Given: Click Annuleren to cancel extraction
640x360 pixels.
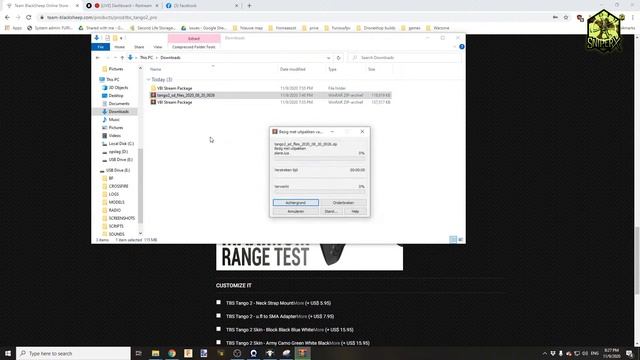Looking at the screenshot, I should (x=296, y=211).
